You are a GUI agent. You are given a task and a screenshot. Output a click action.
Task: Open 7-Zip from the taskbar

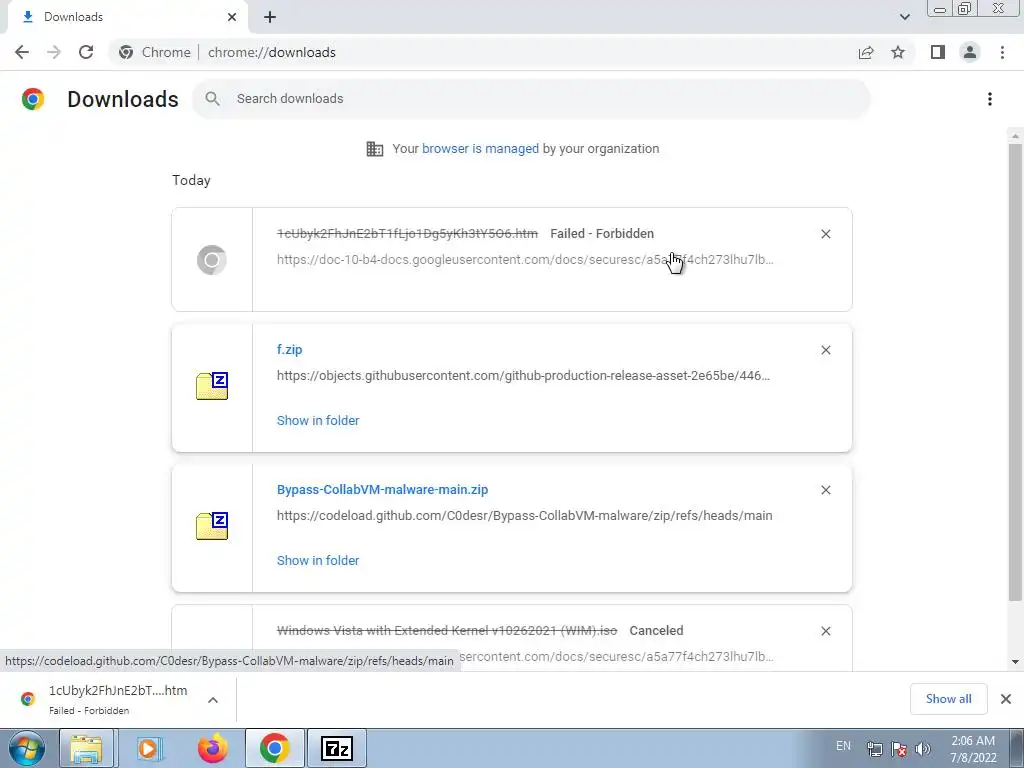337,748
